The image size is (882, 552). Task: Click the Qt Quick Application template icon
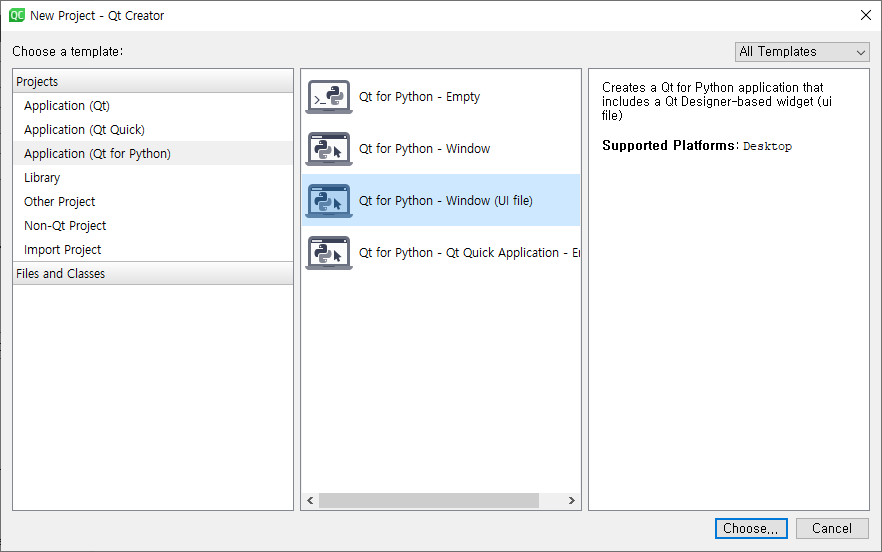pyautogui.click(x=329, y=253)
